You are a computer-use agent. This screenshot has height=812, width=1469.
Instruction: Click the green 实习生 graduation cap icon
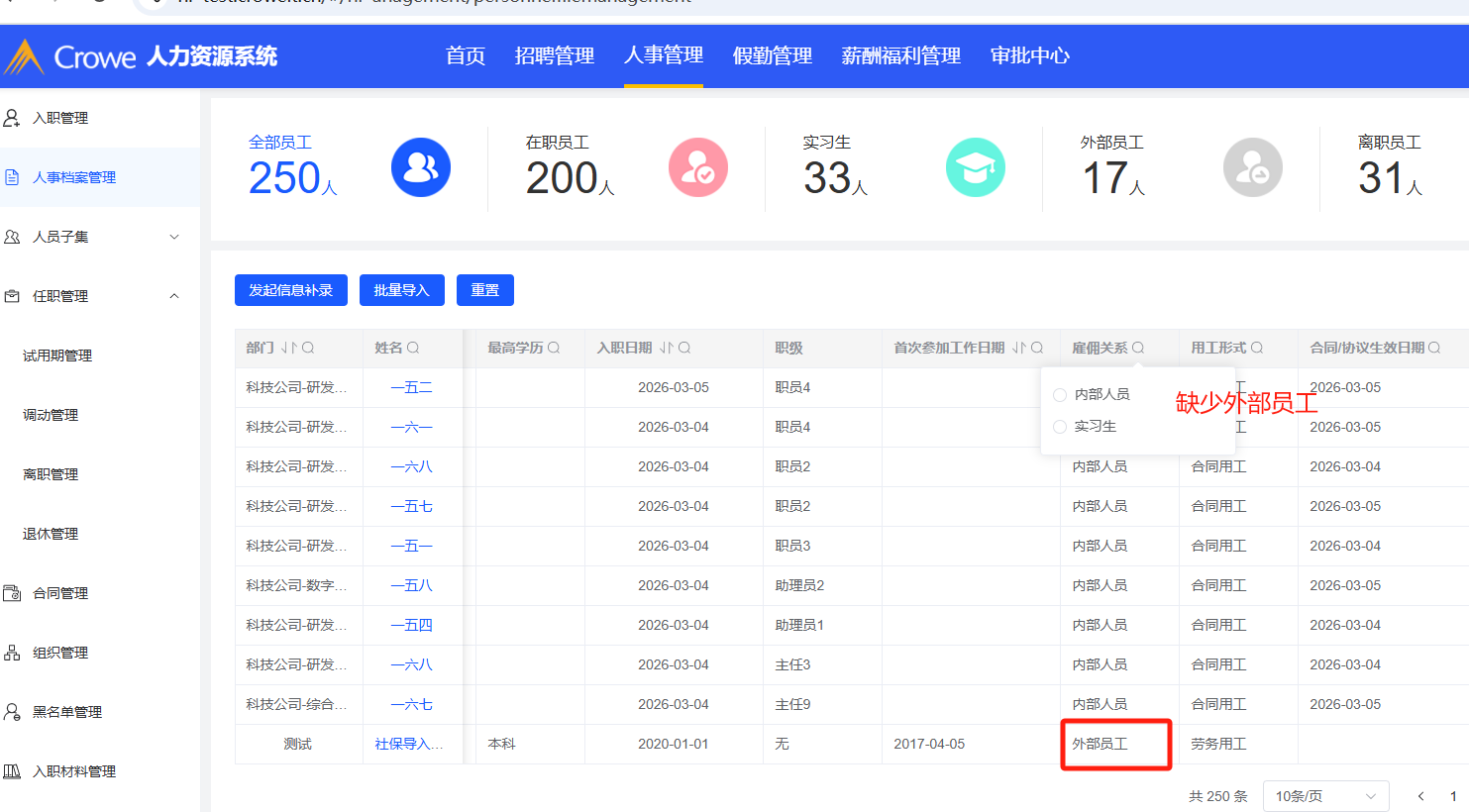(x=976, y=167)
